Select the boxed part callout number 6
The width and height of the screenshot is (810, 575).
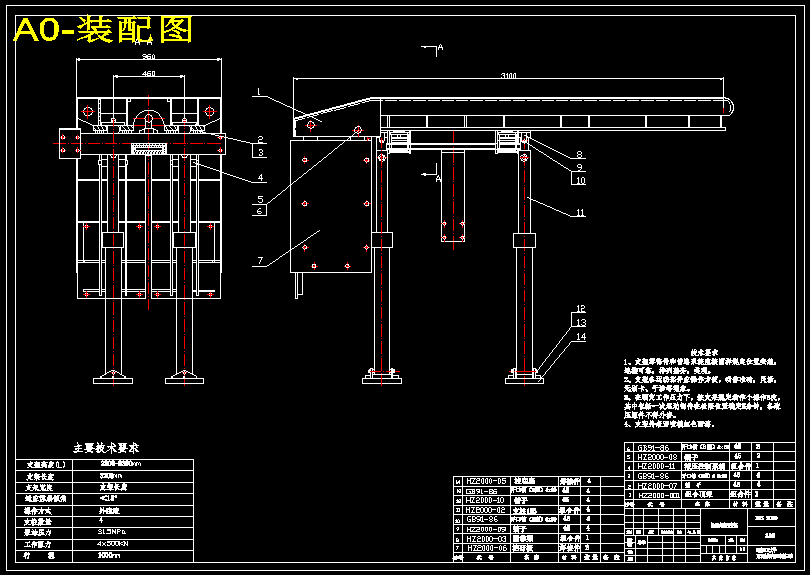pyautogui.click(x=260, y=210)
